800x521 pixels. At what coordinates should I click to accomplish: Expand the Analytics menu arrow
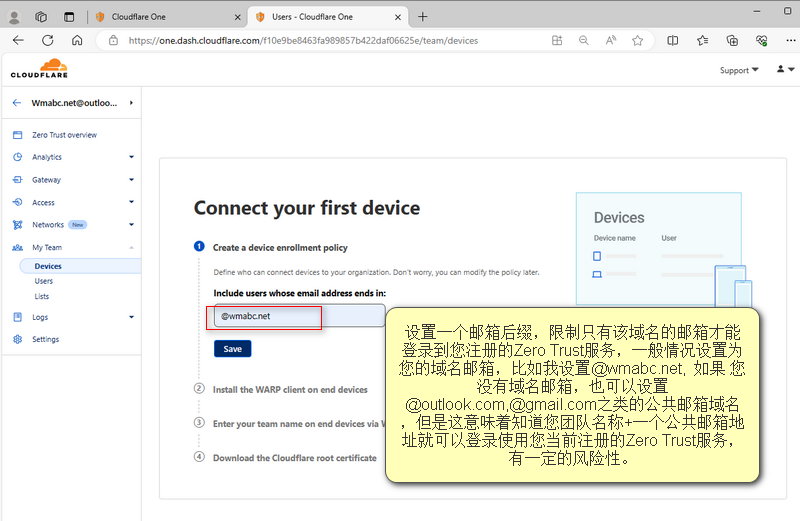(x=131, y=157)
